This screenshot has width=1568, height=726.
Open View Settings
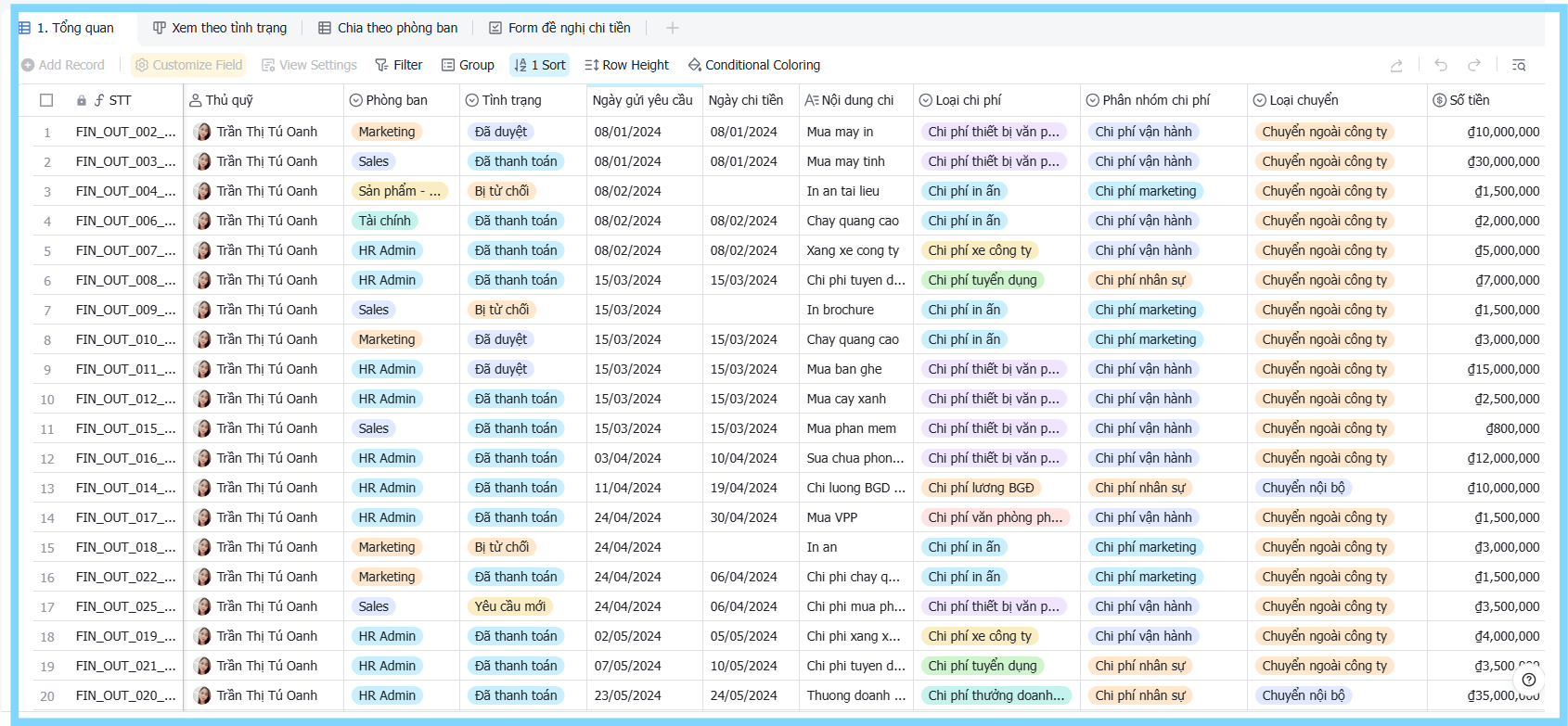click(309, 65)
